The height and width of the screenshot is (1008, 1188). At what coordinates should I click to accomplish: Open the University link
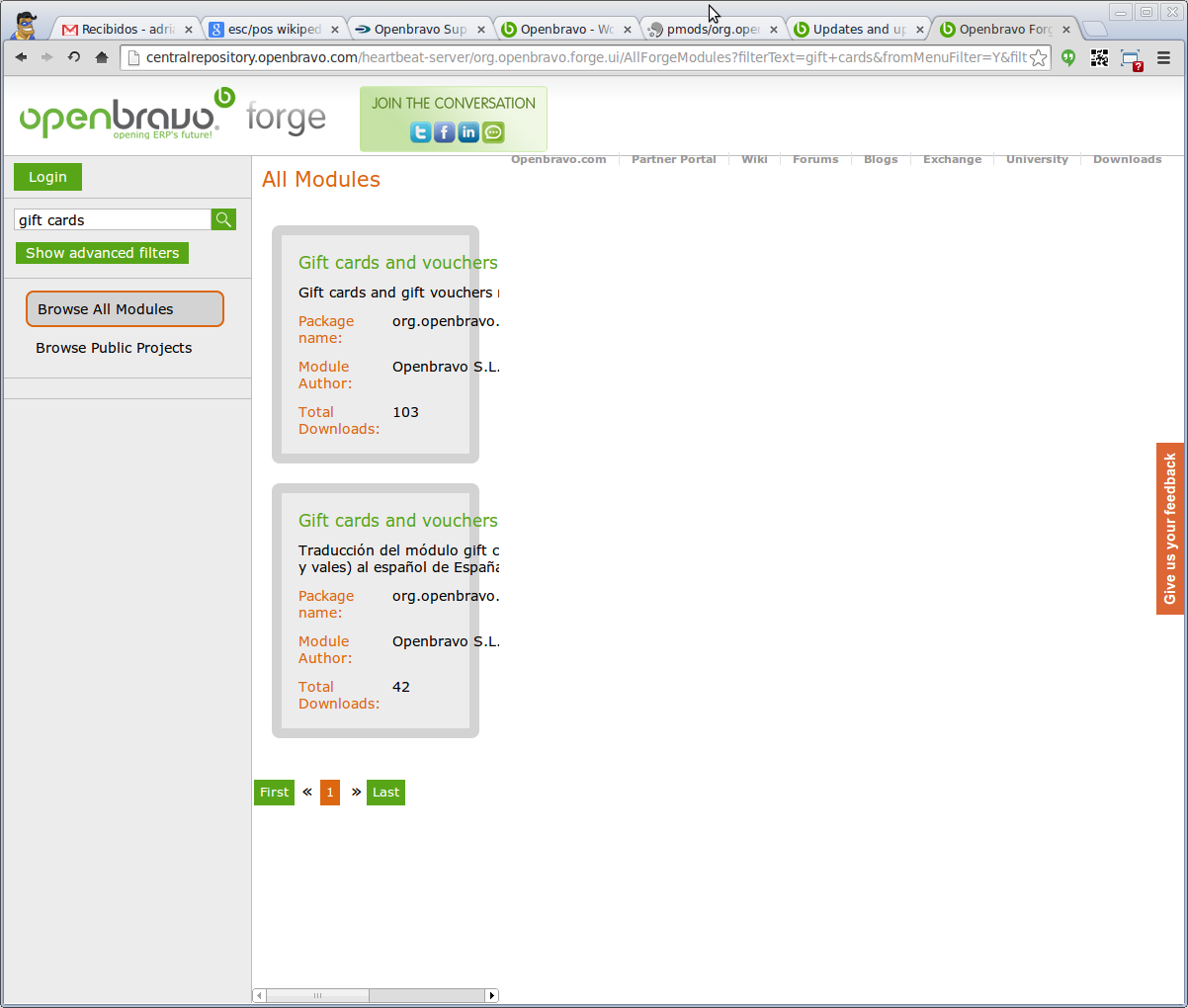click(1037, 159)
